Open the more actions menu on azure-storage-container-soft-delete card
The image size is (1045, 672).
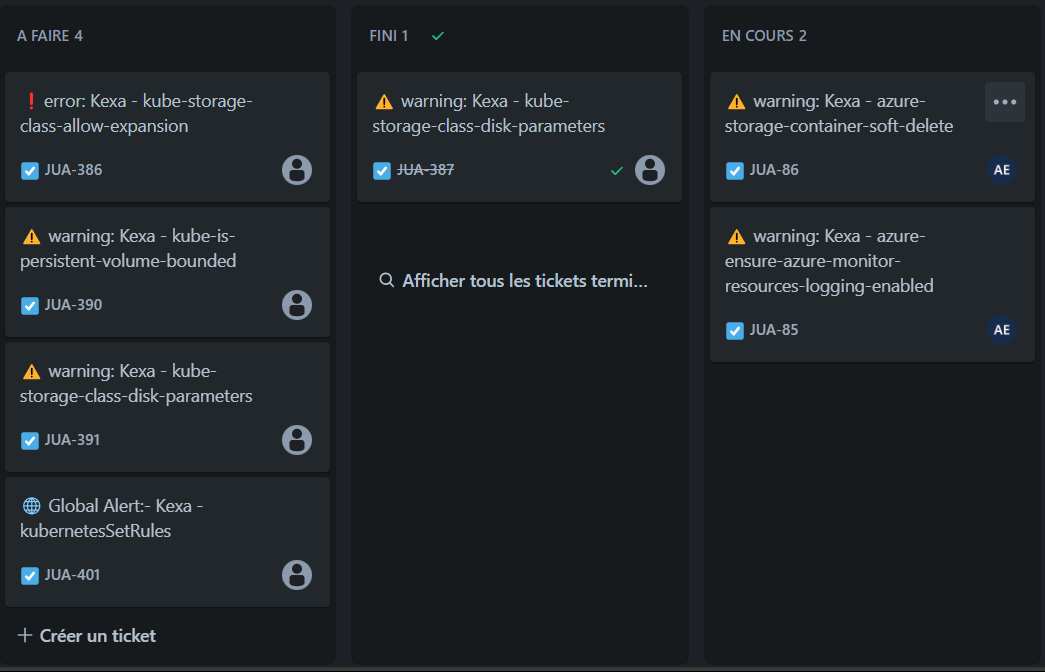(x=1004, y=101)
